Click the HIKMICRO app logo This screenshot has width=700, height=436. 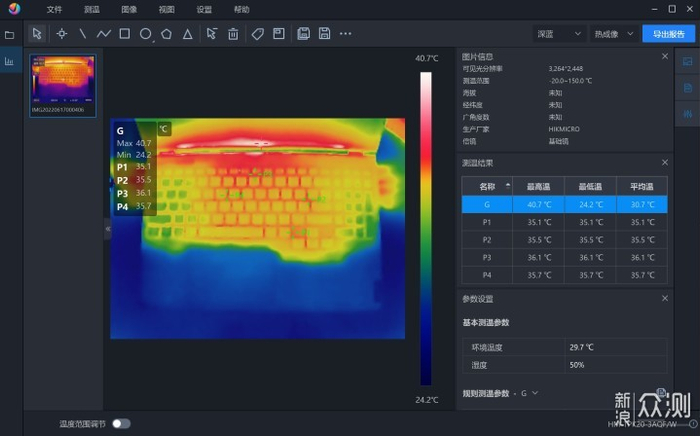pyautogui.click(x=14, y=9)
